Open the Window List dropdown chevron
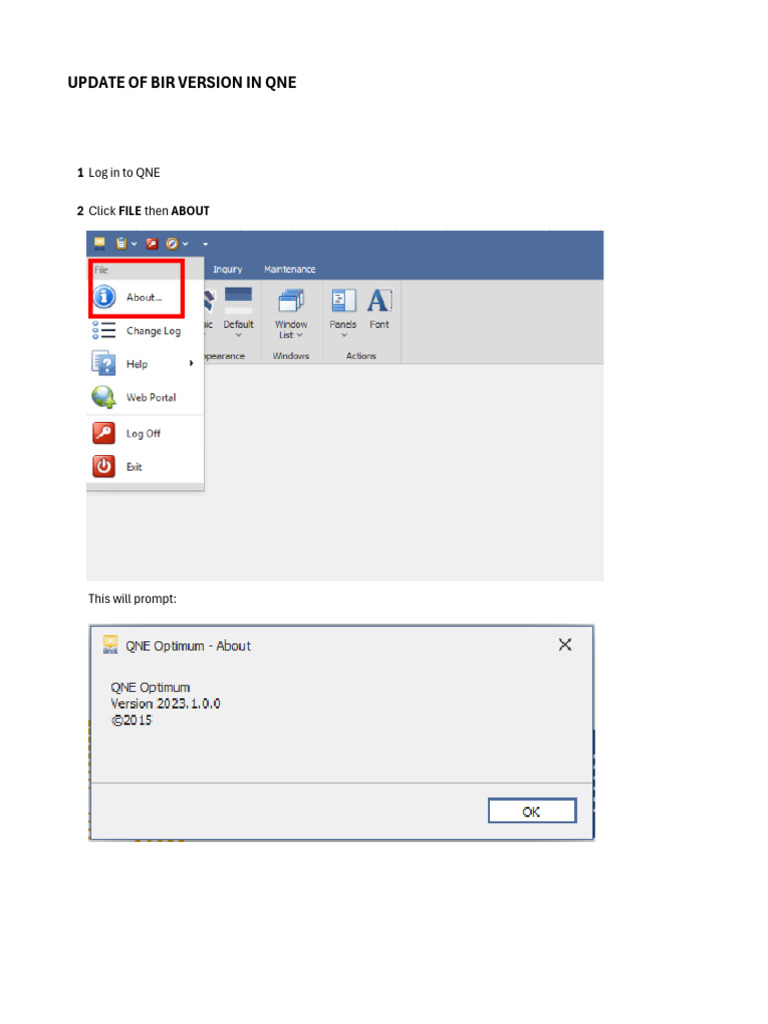The width and height of the screenshot is (768, 1024). pyautogui.click(x=300, y=335)
